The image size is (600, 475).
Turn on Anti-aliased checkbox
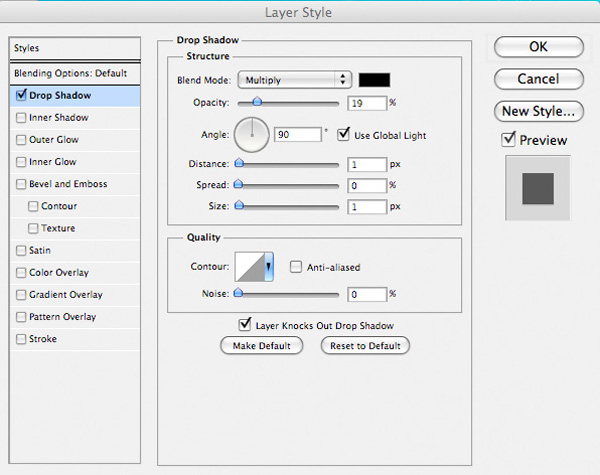tap(296, 267)
